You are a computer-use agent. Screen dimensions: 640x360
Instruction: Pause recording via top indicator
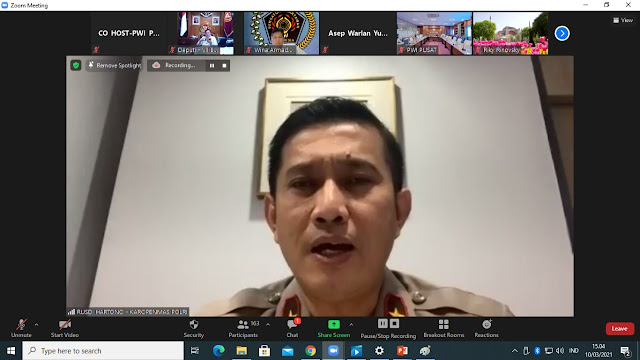click(x=212, y=66)
